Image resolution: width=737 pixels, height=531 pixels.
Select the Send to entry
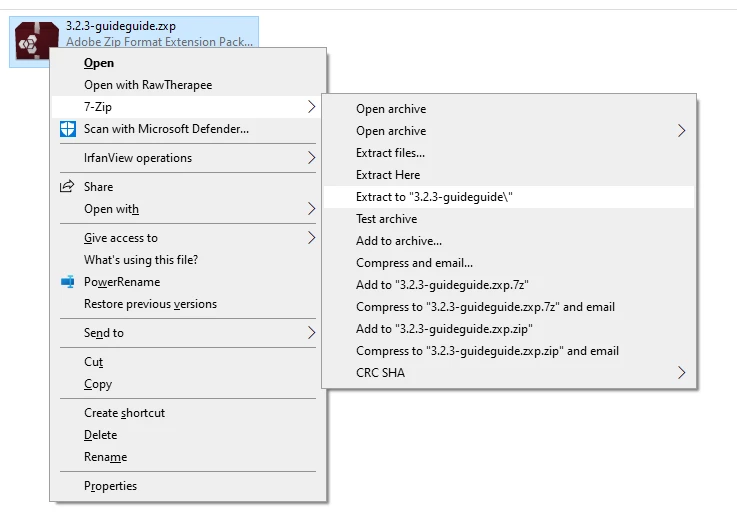(x=188, y=333)
